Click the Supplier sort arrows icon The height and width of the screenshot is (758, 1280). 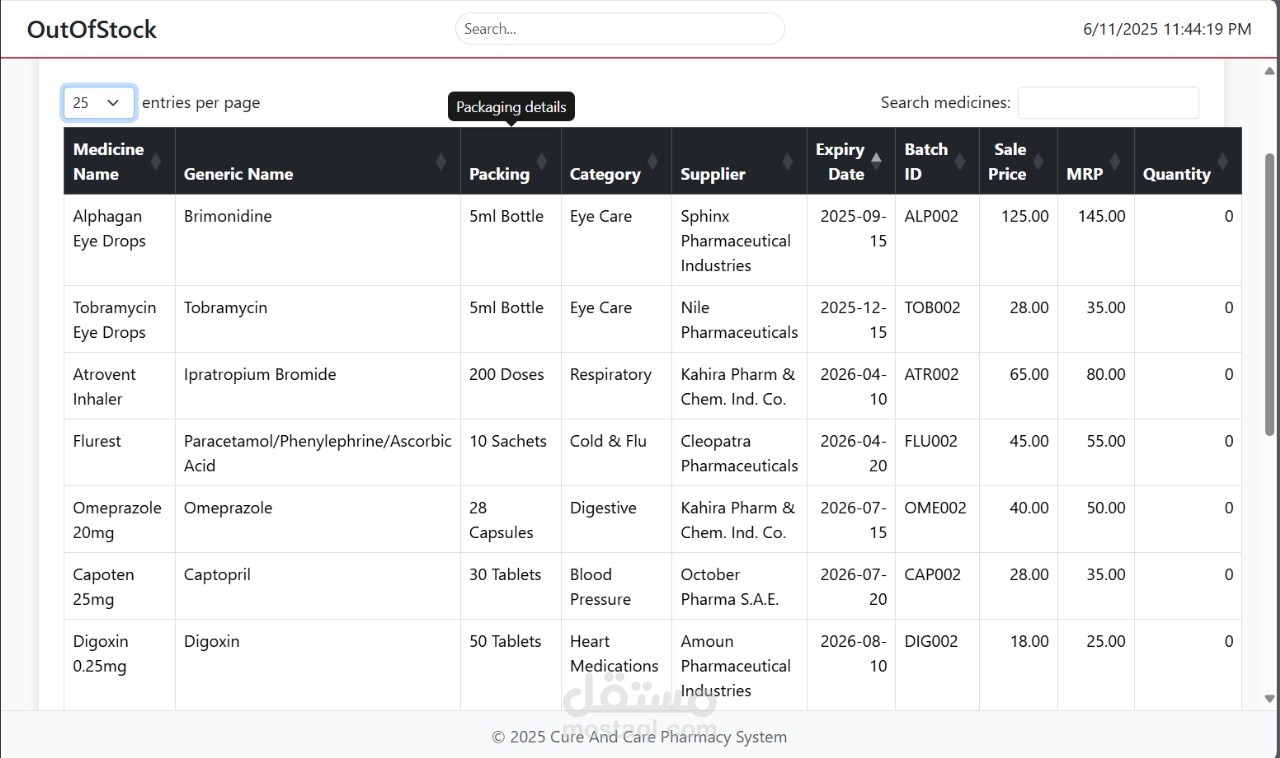tap(788, 161)
